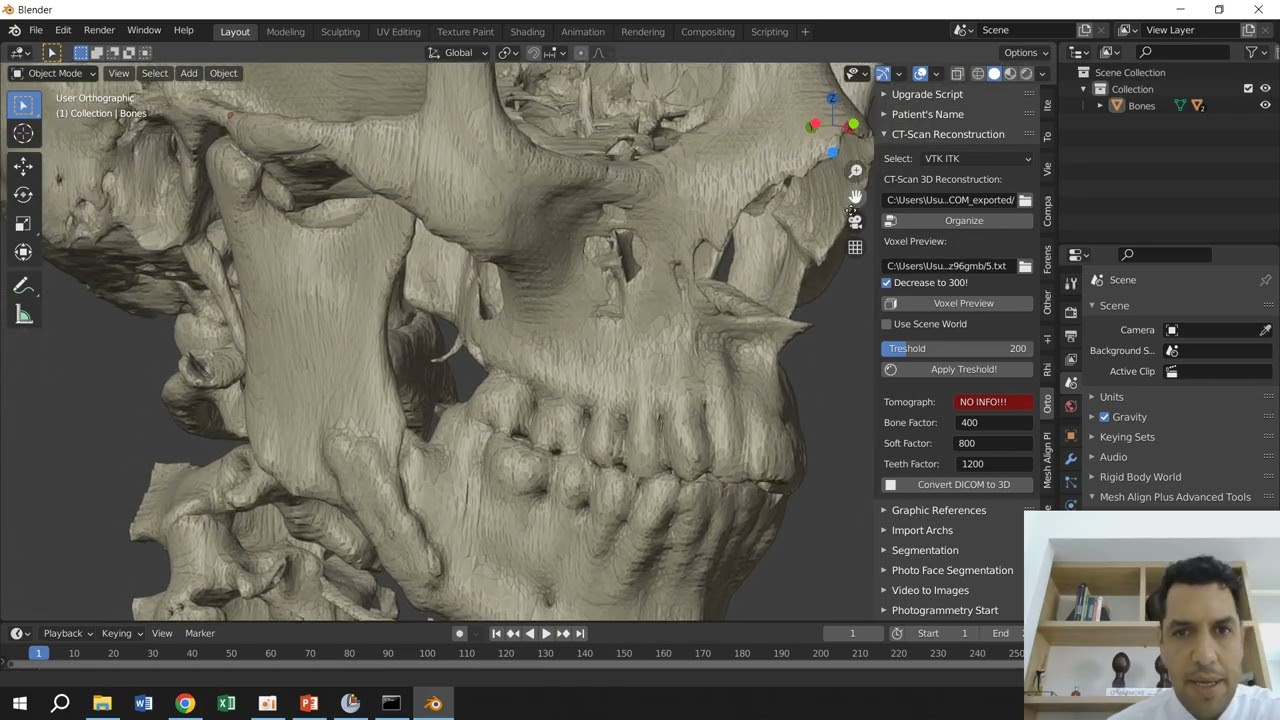Expand the Patient's Name panel
The height and width of the screenshot is (720, 1280).
(x=927, y=114)
